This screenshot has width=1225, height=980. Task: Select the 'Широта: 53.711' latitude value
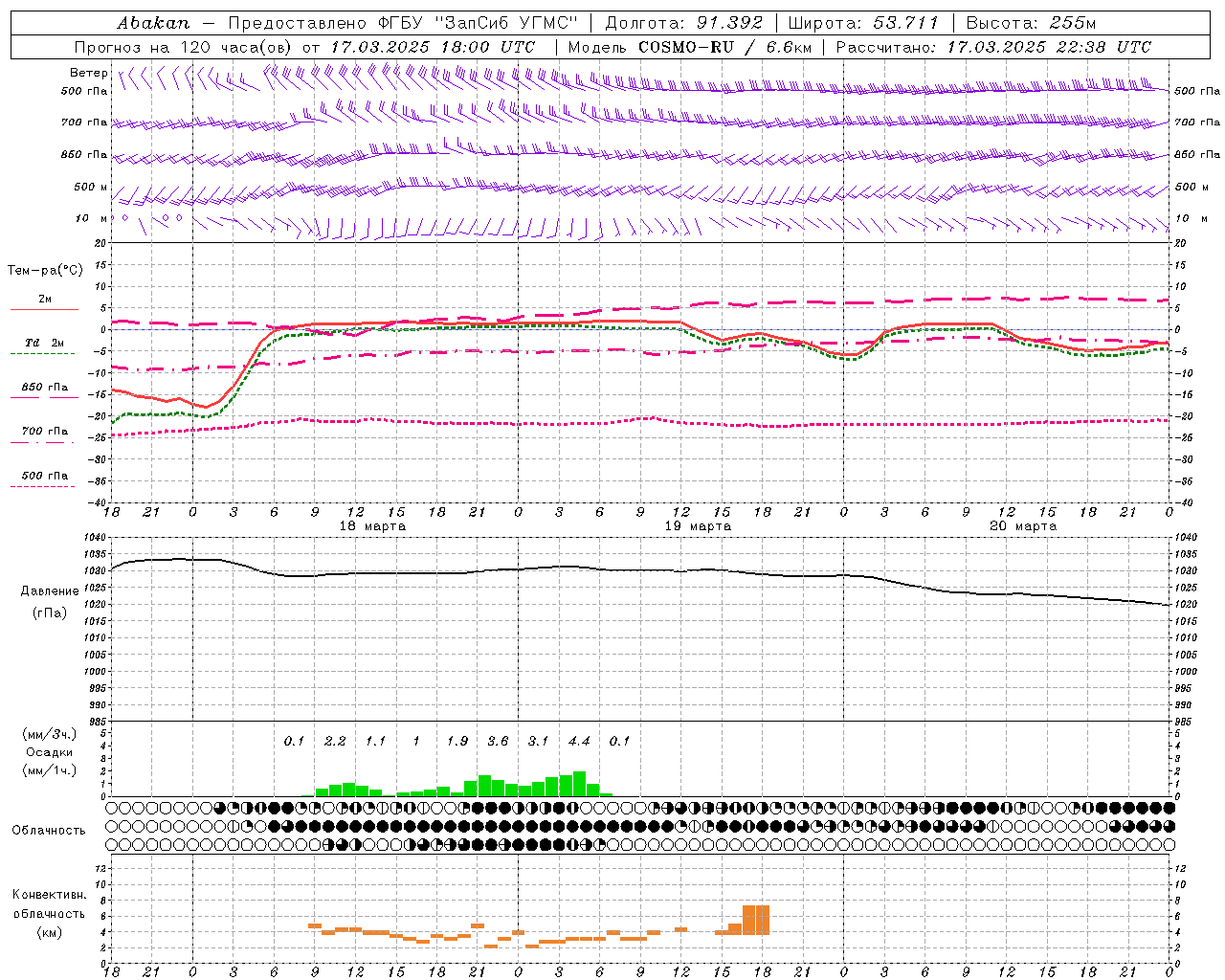[863, 23]
